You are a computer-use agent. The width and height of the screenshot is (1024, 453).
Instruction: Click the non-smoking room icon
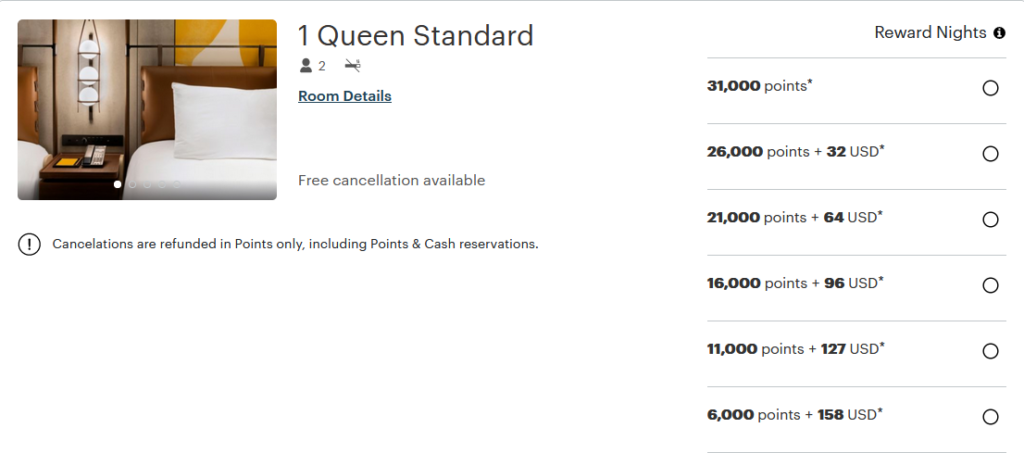tap(352, 66)
